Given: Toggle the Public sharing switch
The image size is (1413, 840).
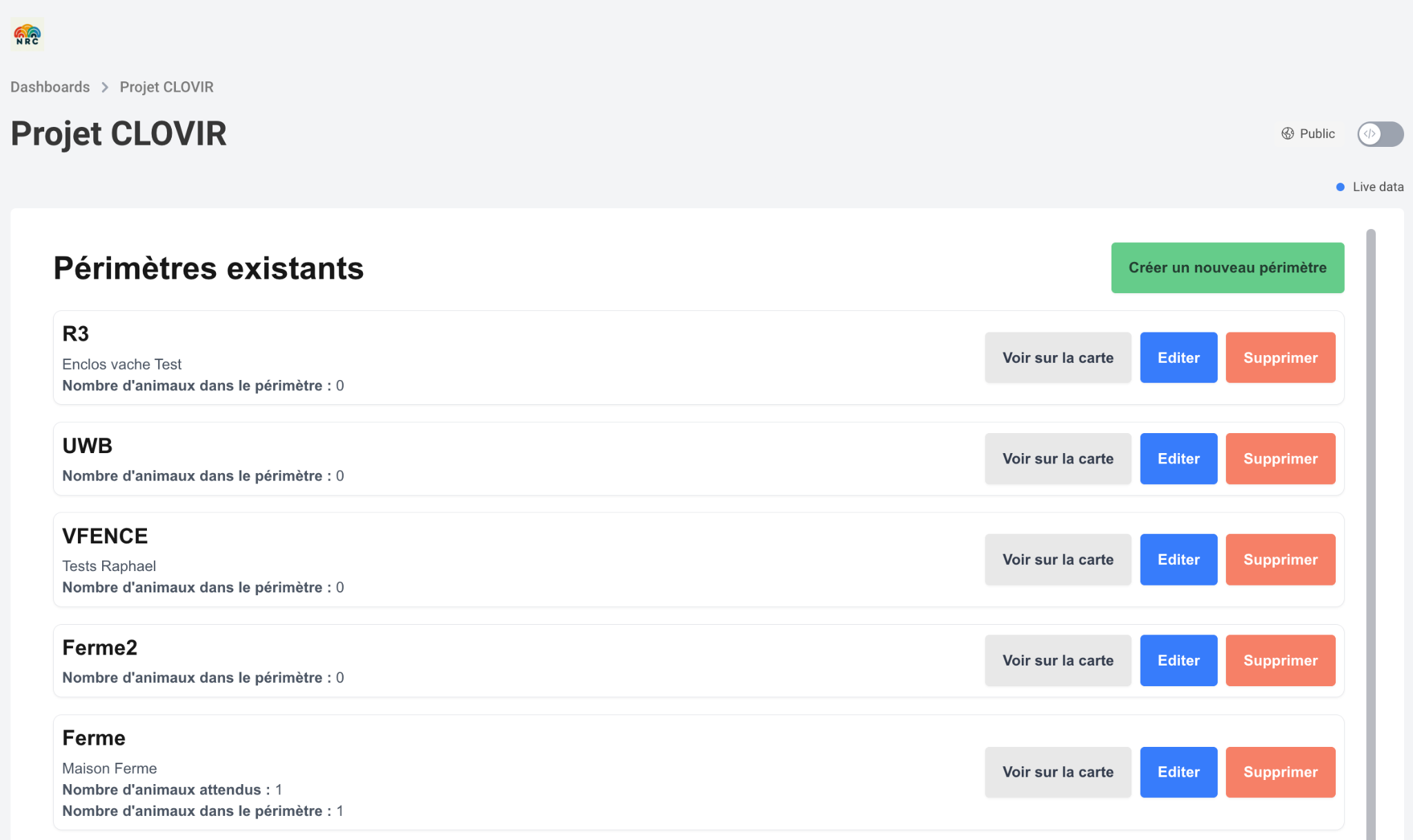Looking at the screenshot, I should click(1380, 134).
